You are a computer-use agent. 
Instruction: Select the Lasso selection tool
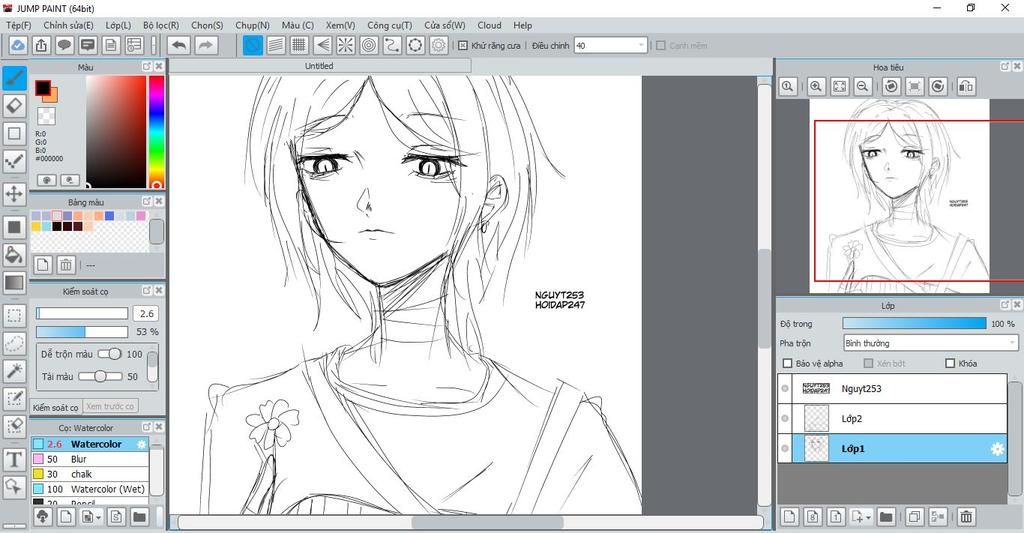14,344
